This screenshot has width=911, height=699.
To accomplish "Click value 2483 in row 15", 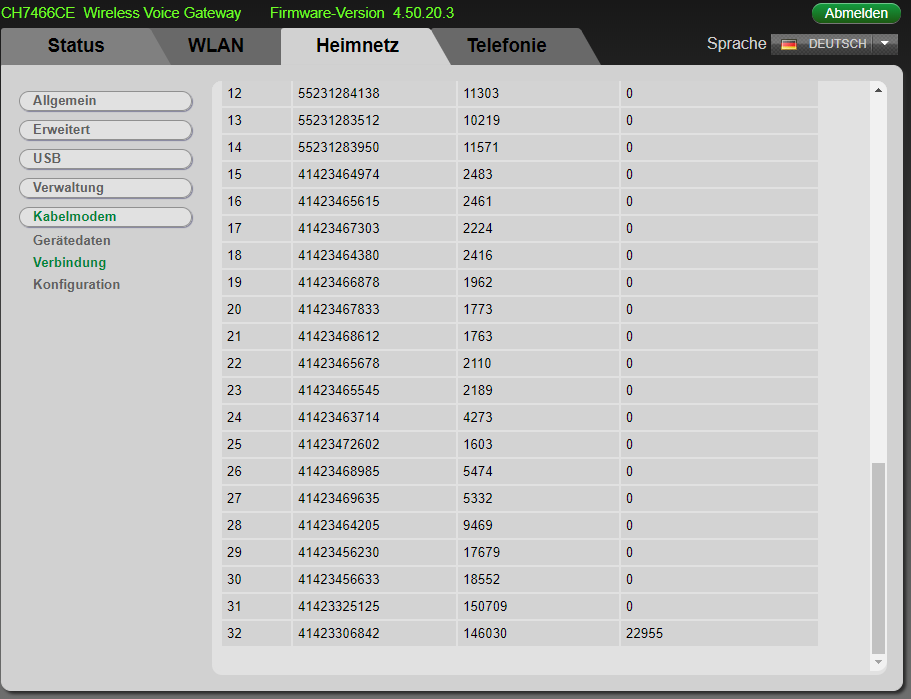I will tap(478, 174).
